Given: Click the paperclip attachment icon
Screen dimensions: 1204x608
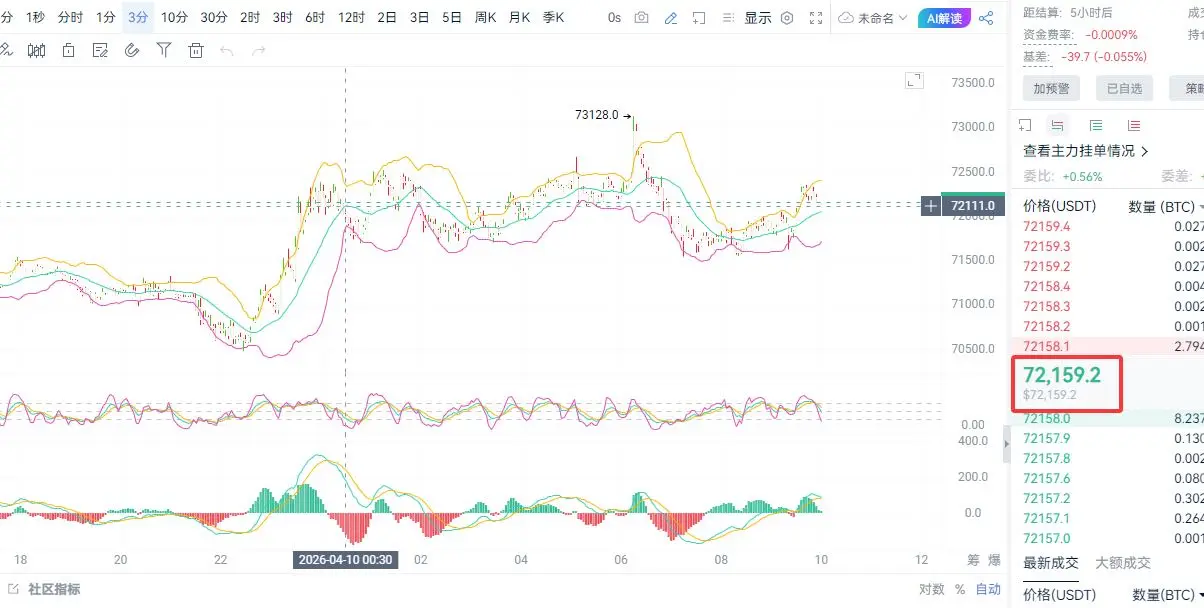Looking at the screenshot, I should tap(132, 50).
